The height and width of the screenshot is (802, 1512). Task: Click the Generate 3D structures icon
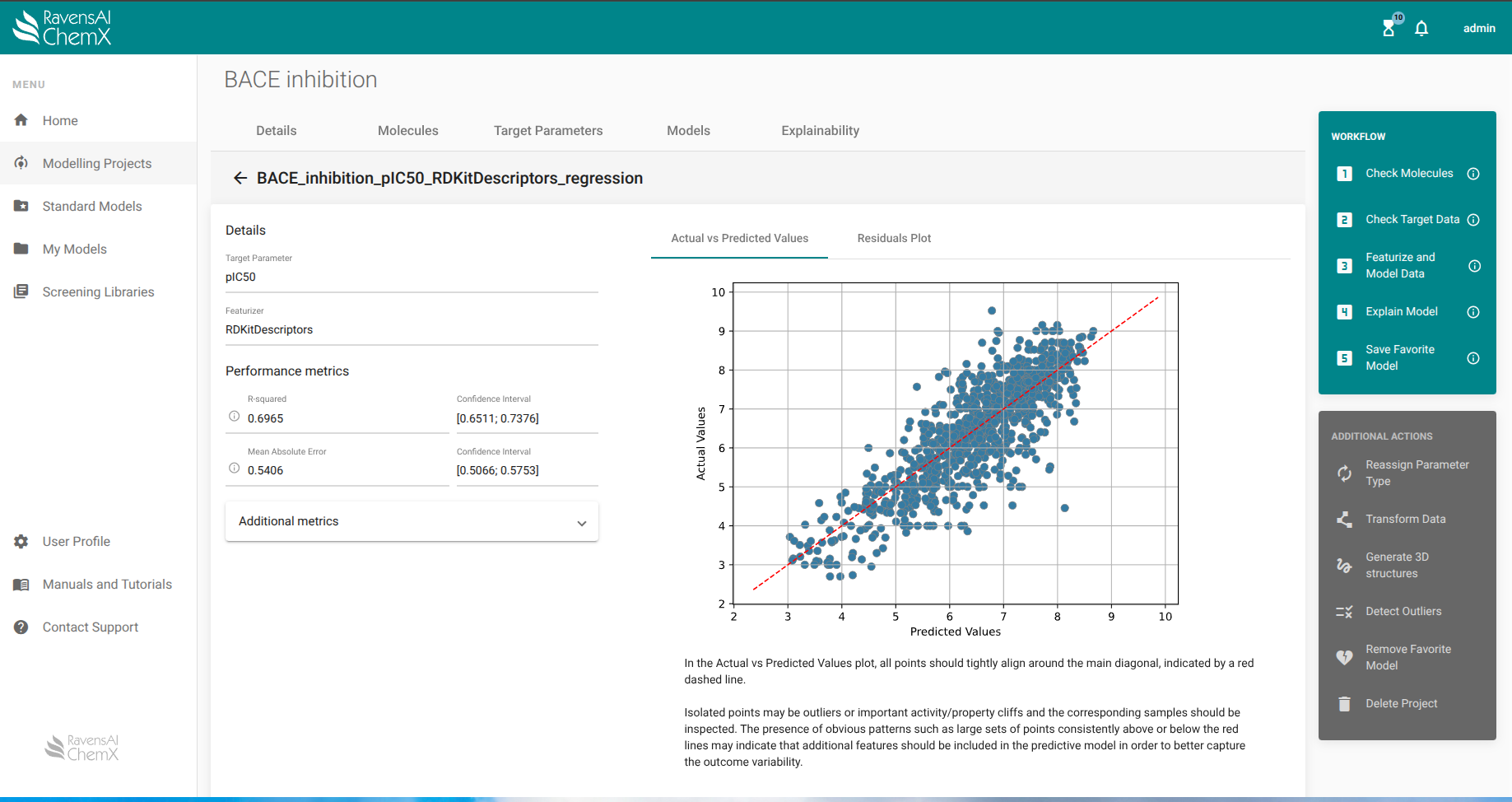tap(1344, 566)
